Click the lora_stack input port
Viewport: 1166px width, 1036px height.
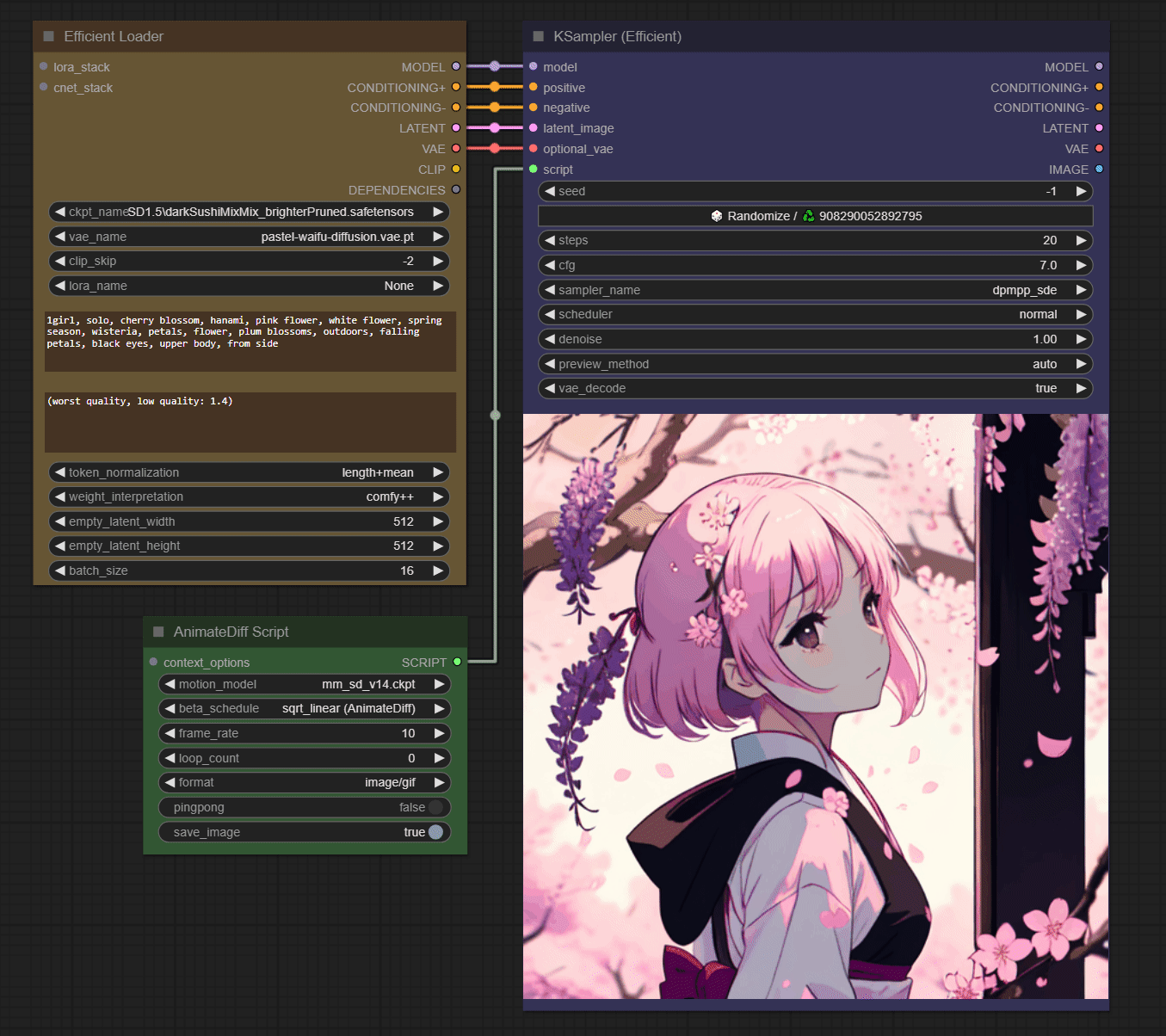(44, 66)
